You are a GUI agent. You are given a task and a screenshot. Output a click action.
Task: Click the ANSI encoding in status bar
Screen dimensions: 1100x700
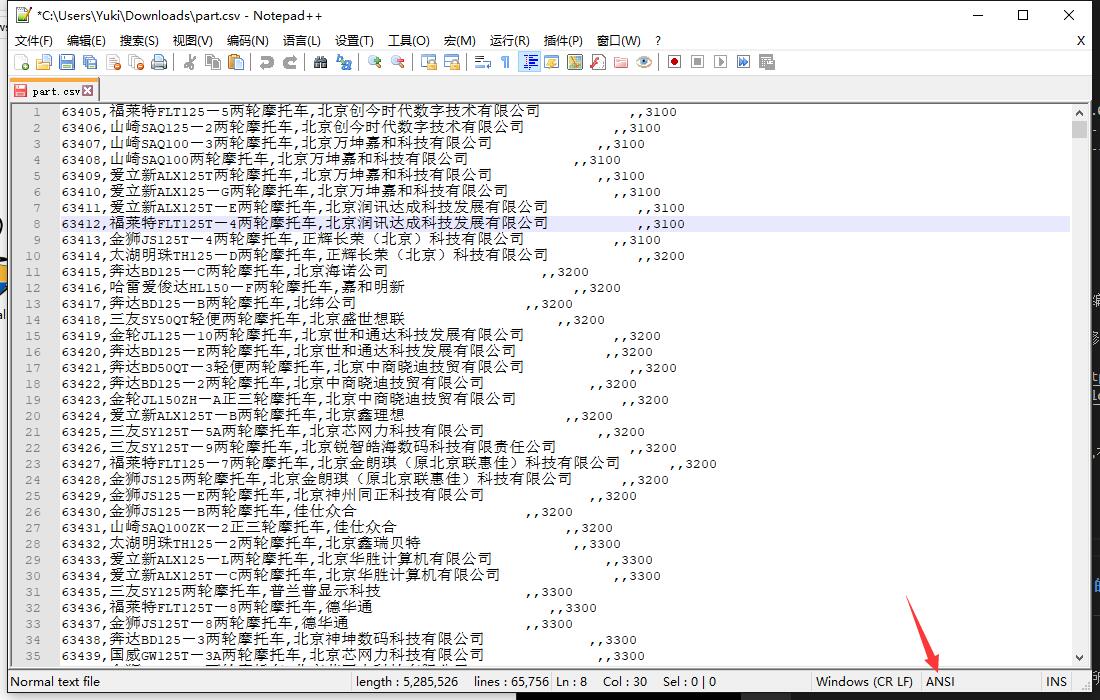click(940, 681)
